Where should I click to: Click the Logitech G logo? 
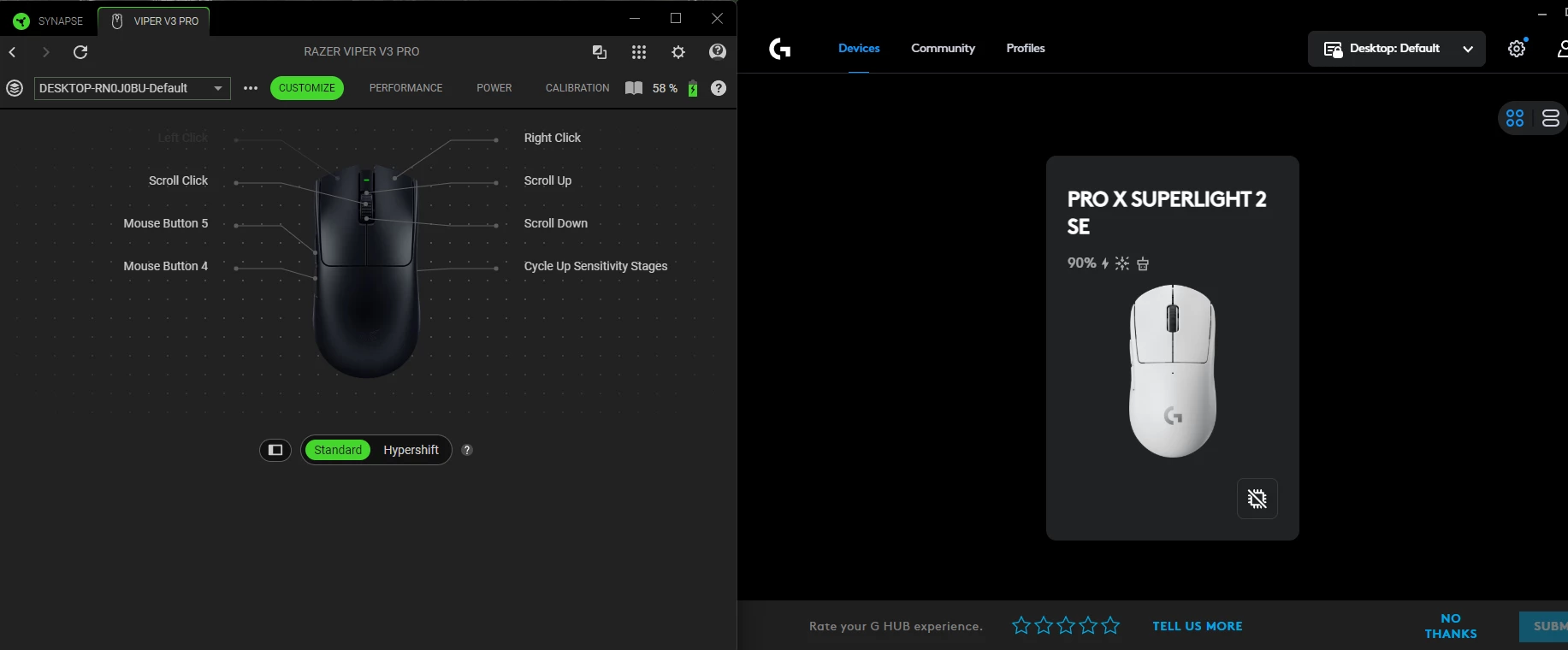pos(779,49)
